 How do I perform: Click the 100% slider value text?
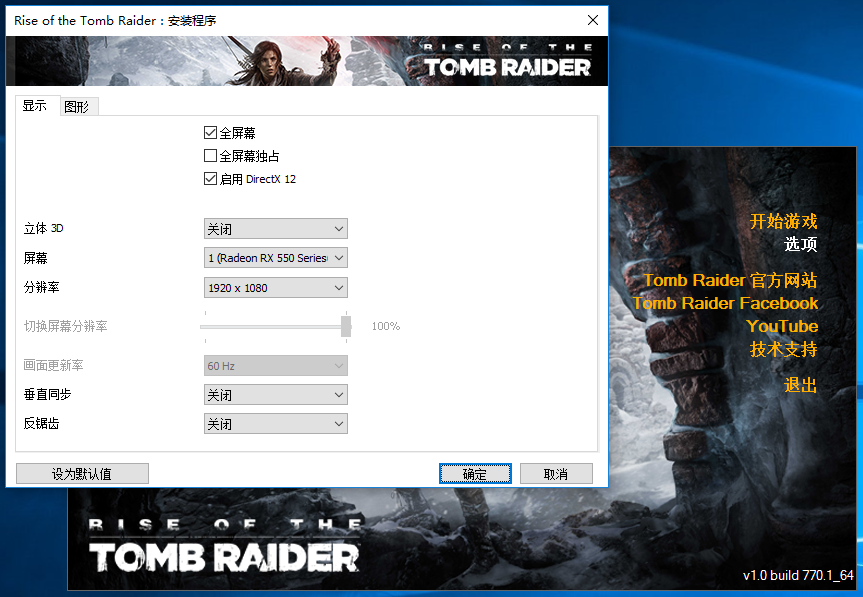coord(386,326)
